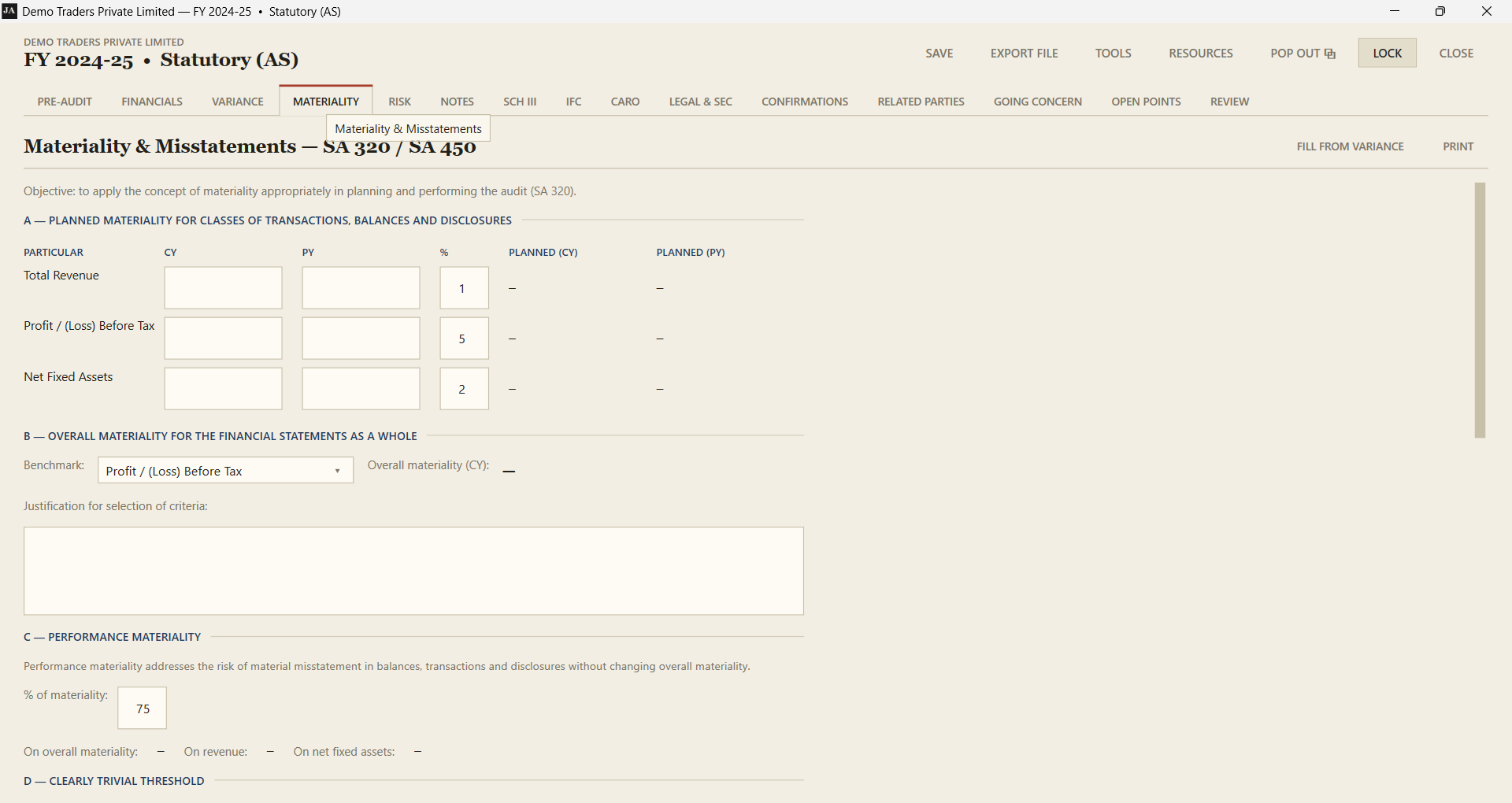
Task: Open the REVIEW tab
Action: pyautogui.click(x=1230, y=102)
